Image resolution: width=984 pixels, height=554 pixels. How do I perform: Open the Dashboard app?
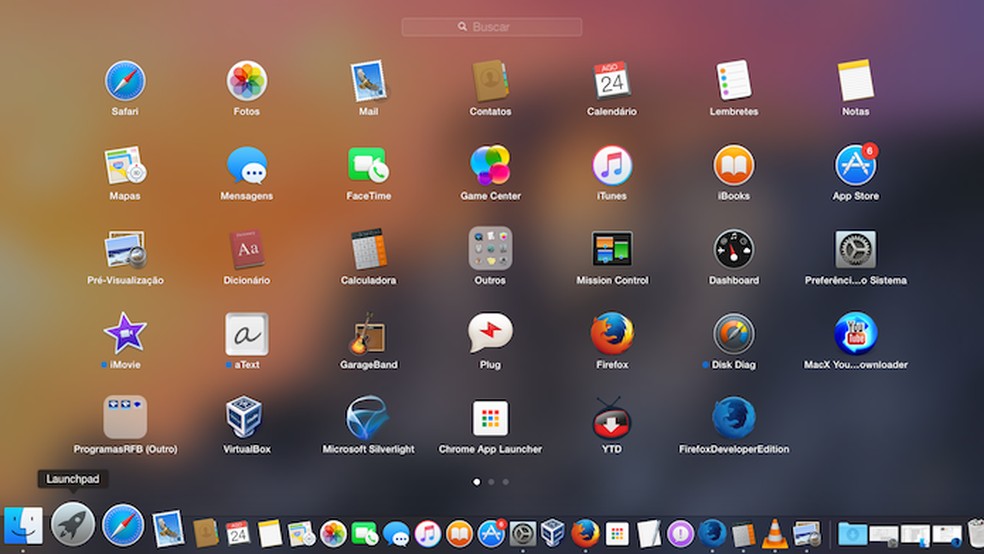click(x=734, y=250)
